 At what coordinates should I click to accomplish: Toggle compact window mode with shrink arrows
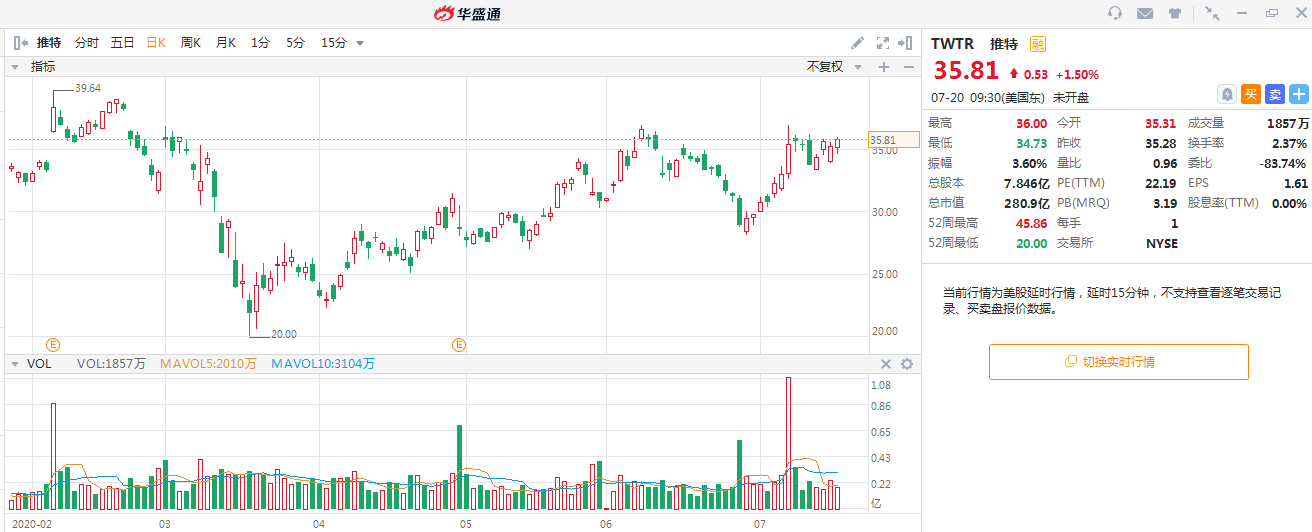pyautogui.click(x=1212, y=13)
